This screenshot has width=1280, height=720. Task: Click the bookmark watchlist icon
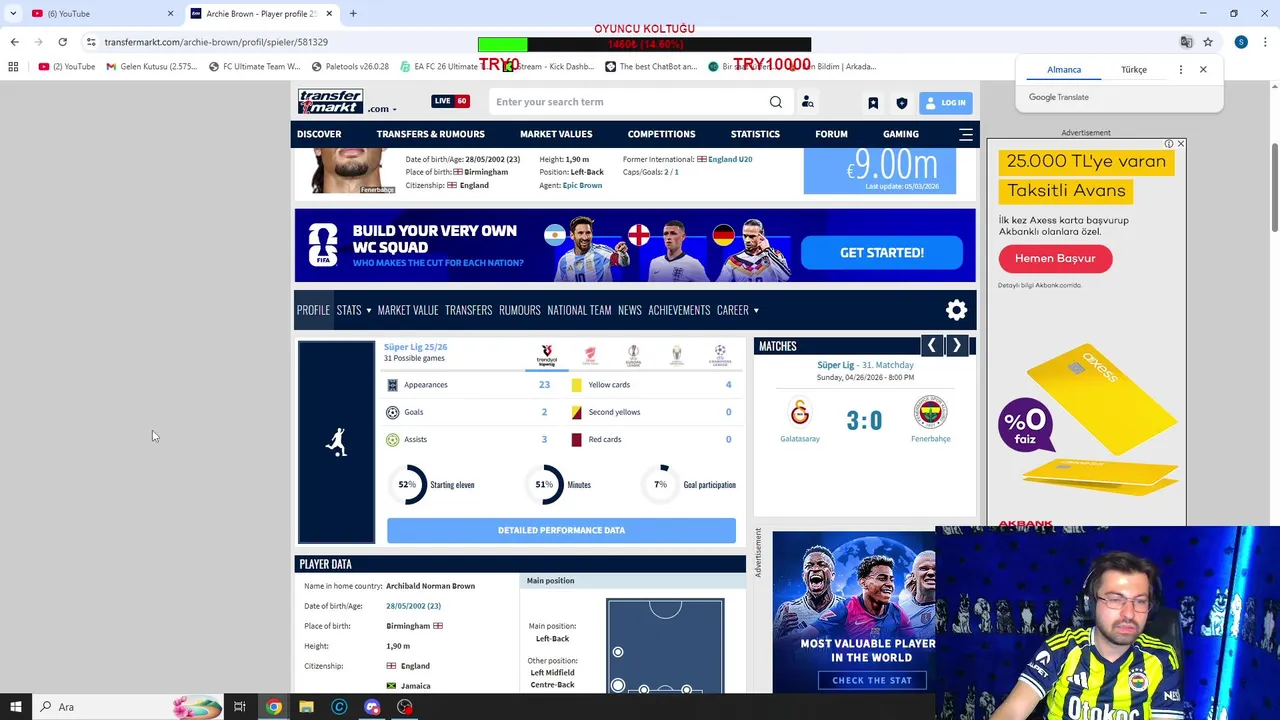873,103
